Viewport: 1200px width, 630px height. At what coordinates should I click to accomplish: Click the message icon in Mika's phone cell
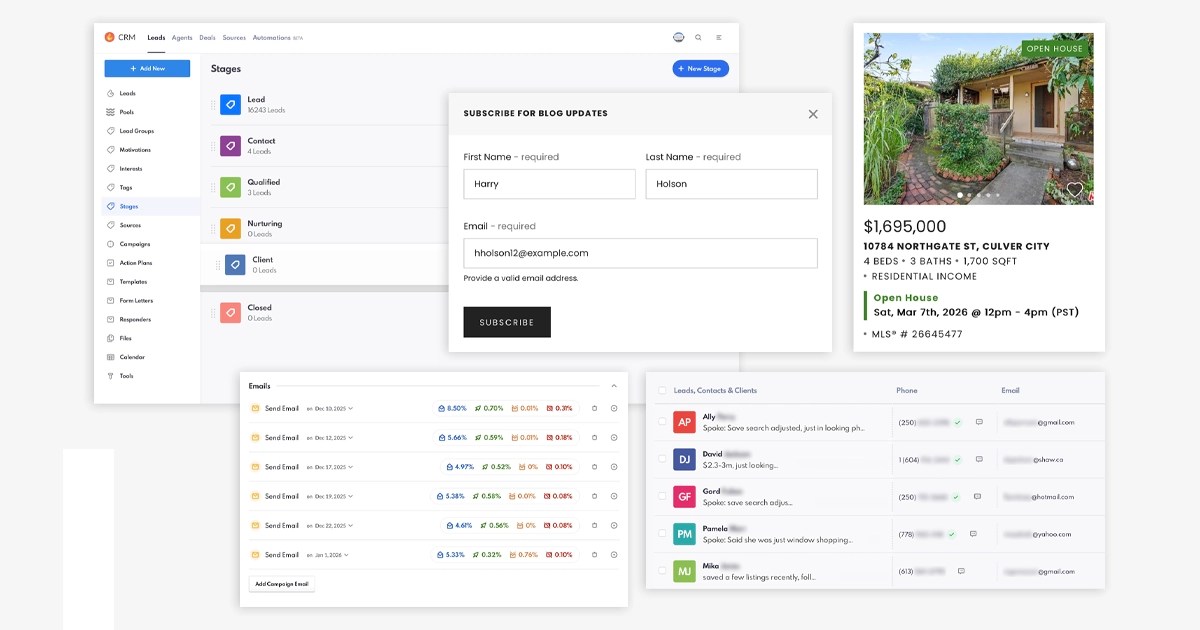(x=961, y=571)
